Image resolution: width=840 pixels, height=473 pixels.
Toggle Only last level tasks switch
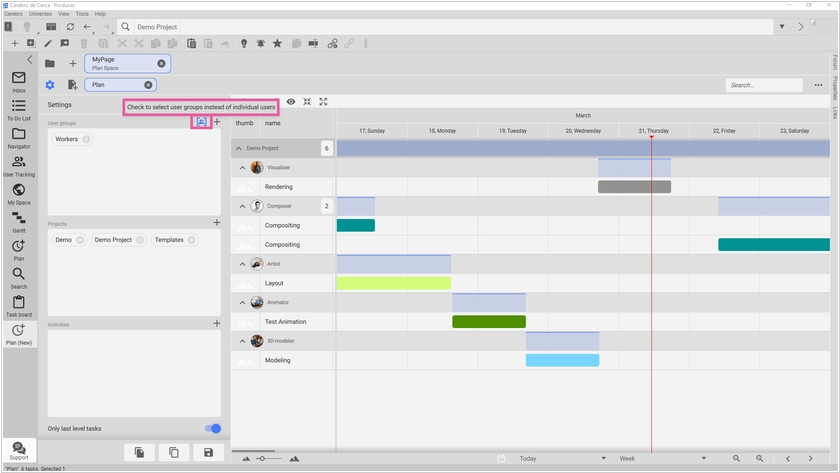pos(213,429)
